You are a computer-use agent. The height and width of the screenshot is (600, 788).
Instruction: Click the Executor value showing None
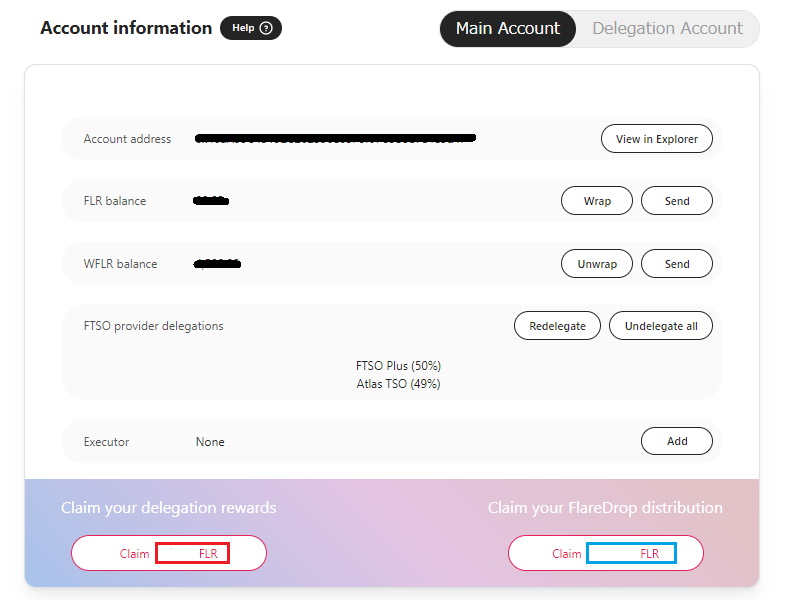pos(210,442)
